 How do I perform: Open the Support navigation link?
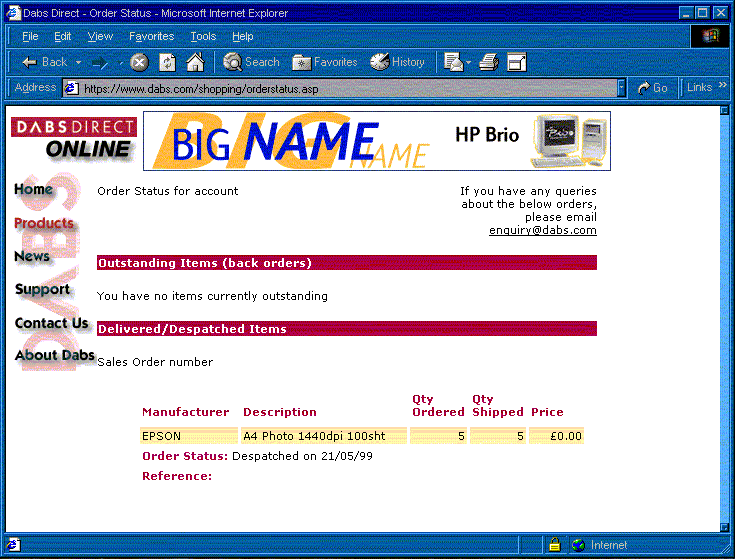tap(42, 290)
